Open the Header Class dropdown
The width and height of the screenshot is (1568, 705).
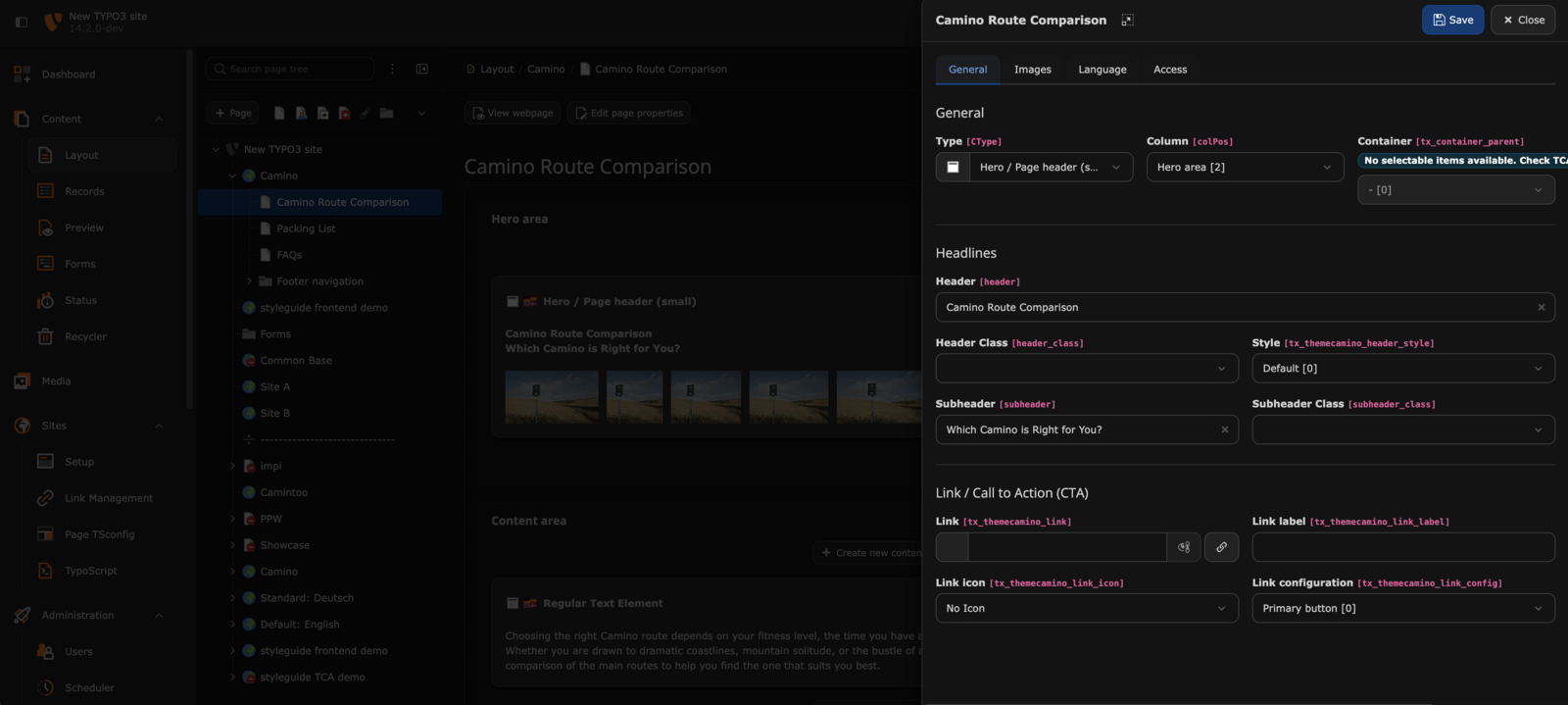tap(1086, 369)
